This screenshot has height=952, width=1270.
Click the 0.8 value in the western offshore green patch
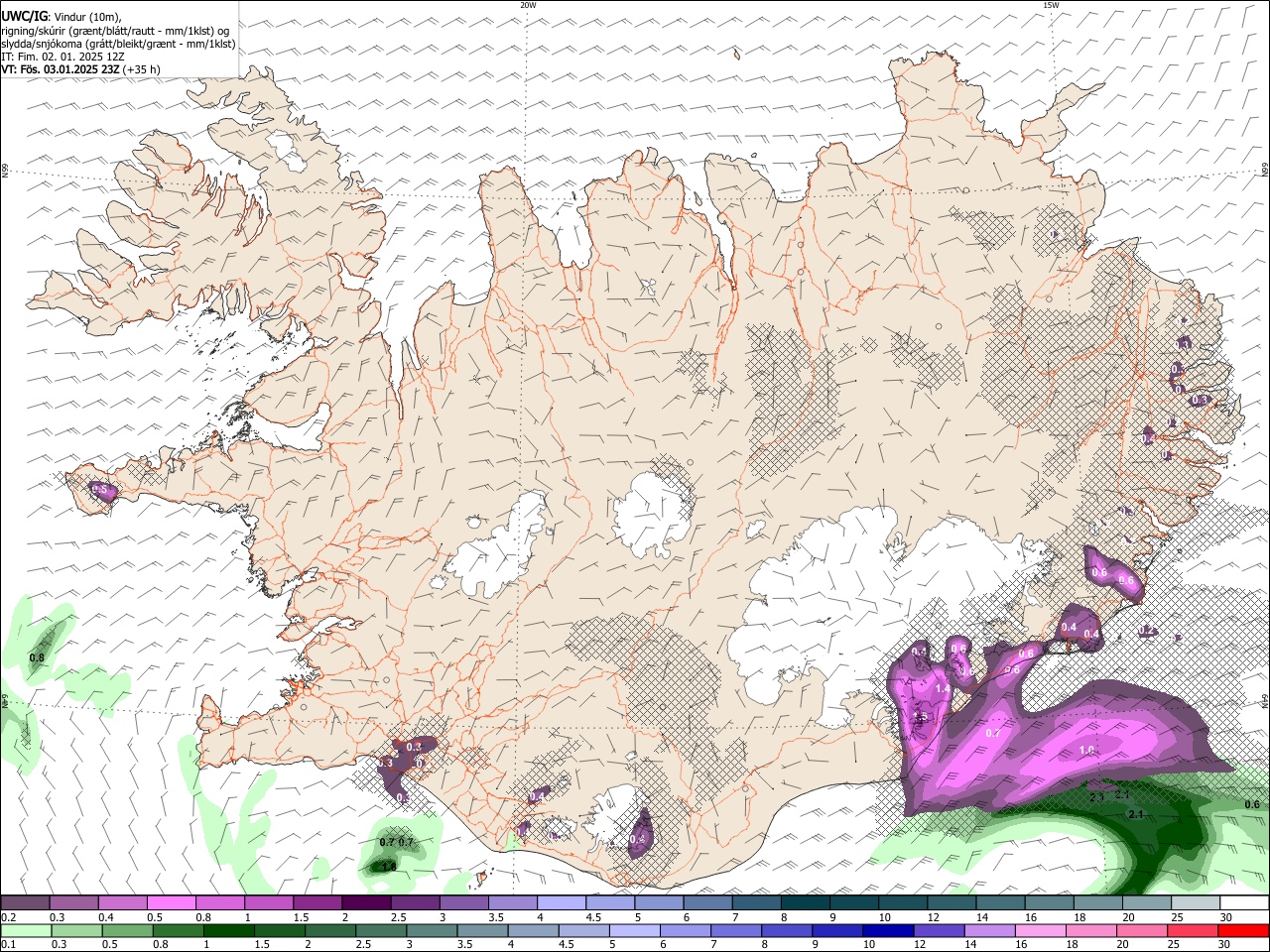pyautogui.click(x=37, y=657)
